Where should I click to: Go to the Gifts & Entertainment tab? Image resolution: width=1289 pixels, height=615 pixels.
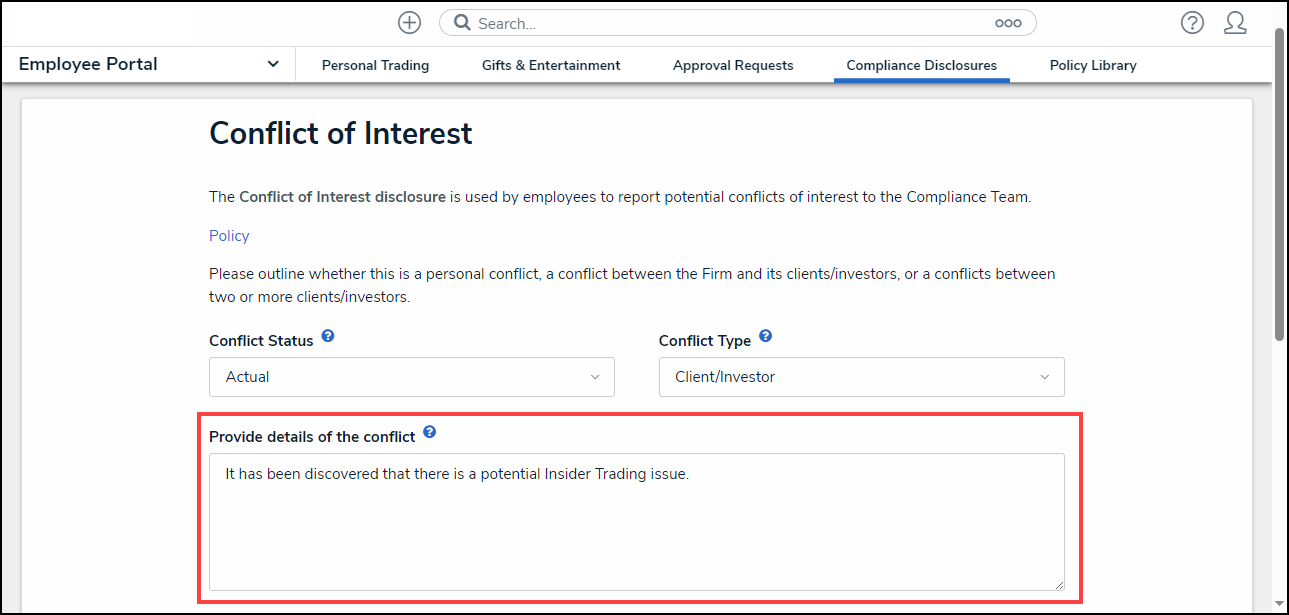[x=551, y=65]
